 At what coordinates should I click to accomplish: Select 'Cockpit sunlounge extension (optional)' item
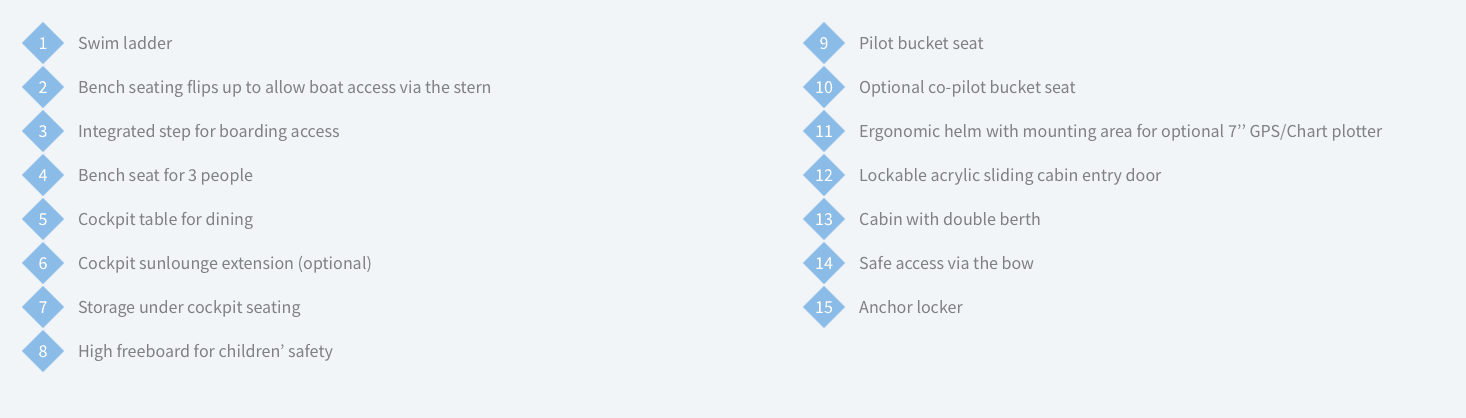(x=225, y=263)
